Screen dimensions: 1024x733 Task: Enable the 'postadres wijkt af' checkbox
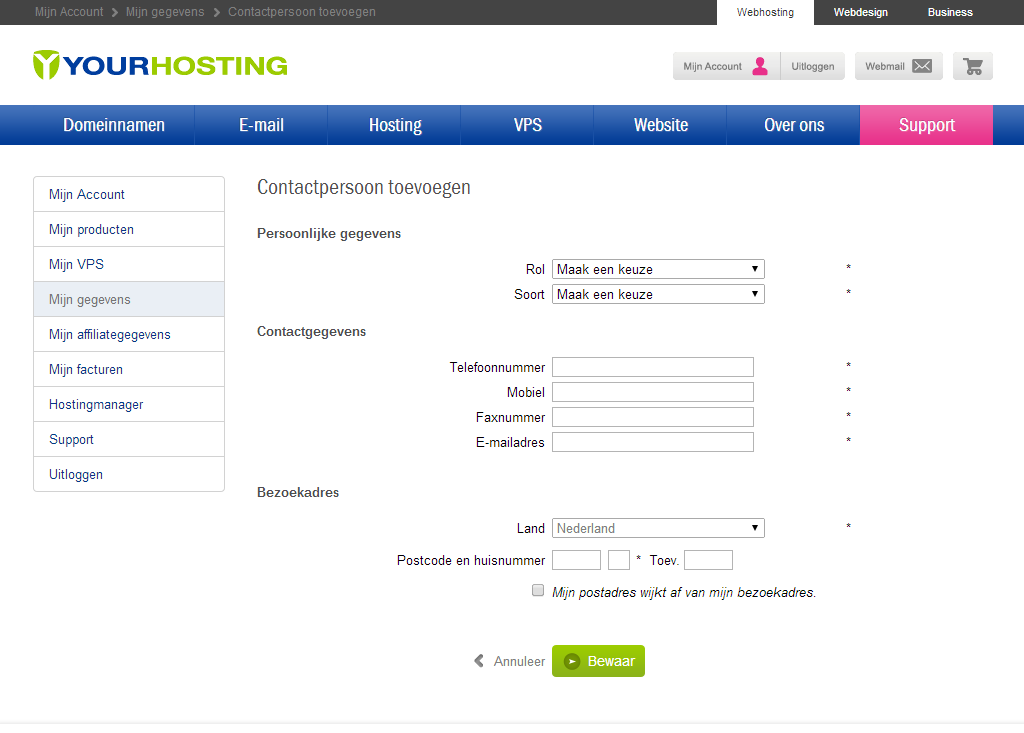click(538, 591)
